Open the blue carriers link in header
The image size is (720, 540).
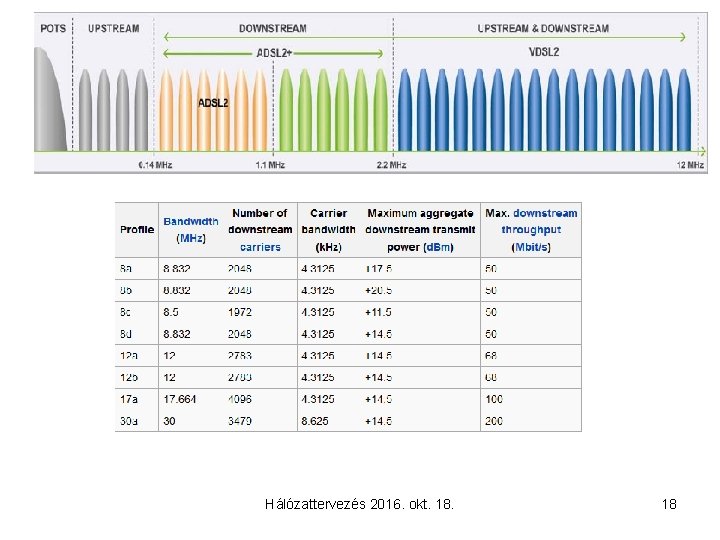tap(260, 247)
